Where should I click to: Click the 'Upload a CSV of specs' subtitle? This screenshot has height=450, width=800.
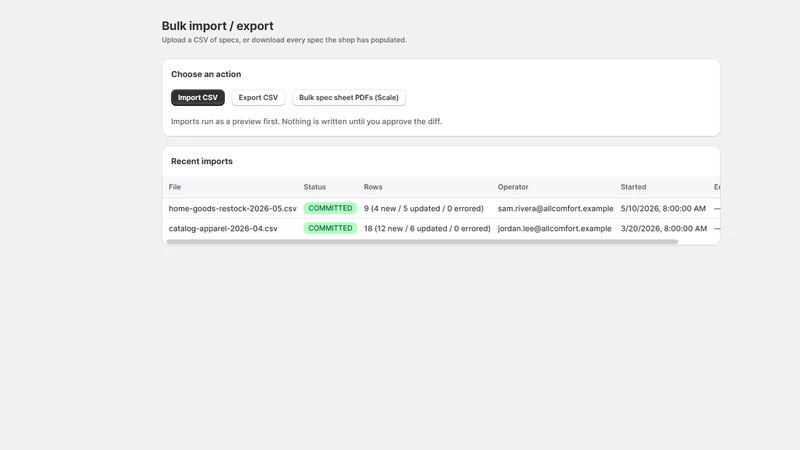click(x=284, y=40)
